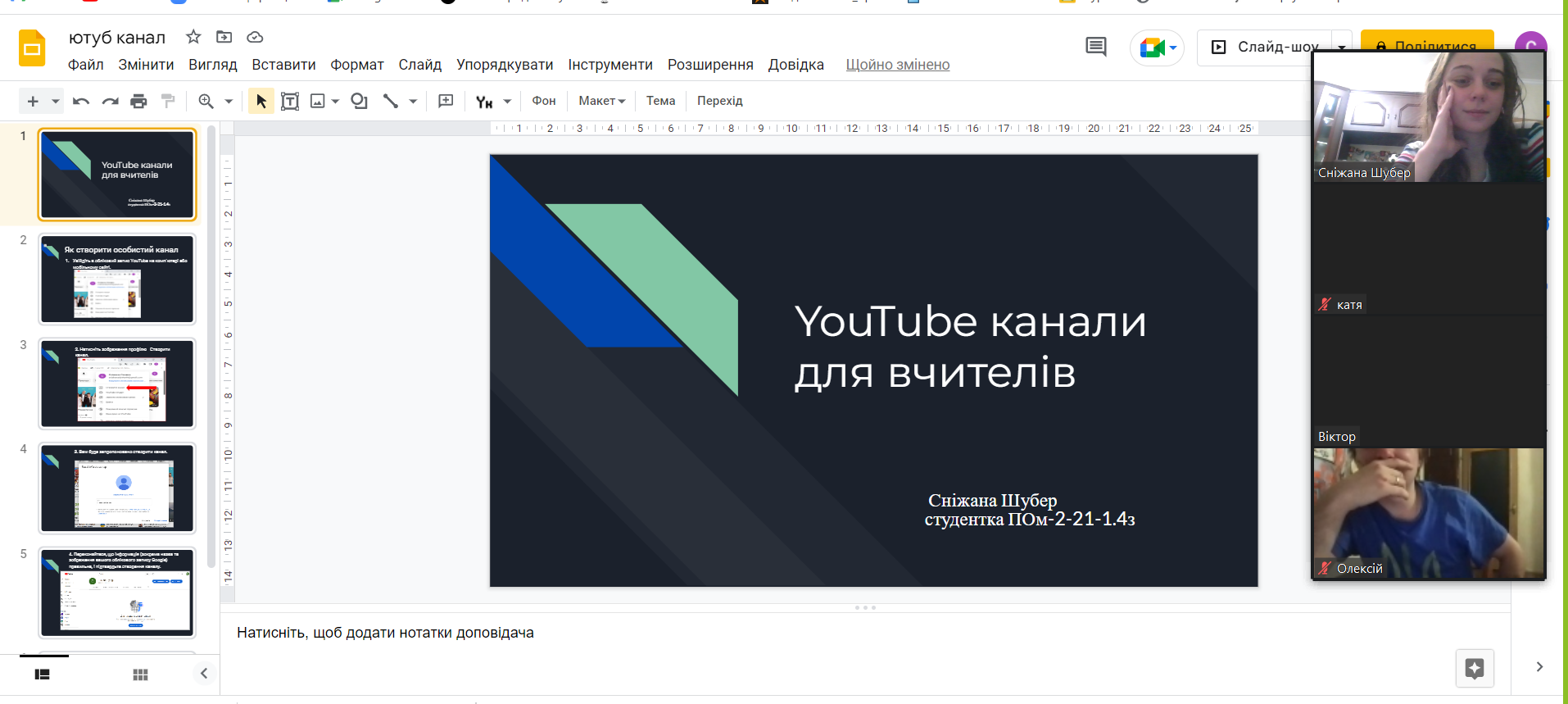Click the undo arrow icon
This screenshot has height=704, width=1568.
(80, 101)
